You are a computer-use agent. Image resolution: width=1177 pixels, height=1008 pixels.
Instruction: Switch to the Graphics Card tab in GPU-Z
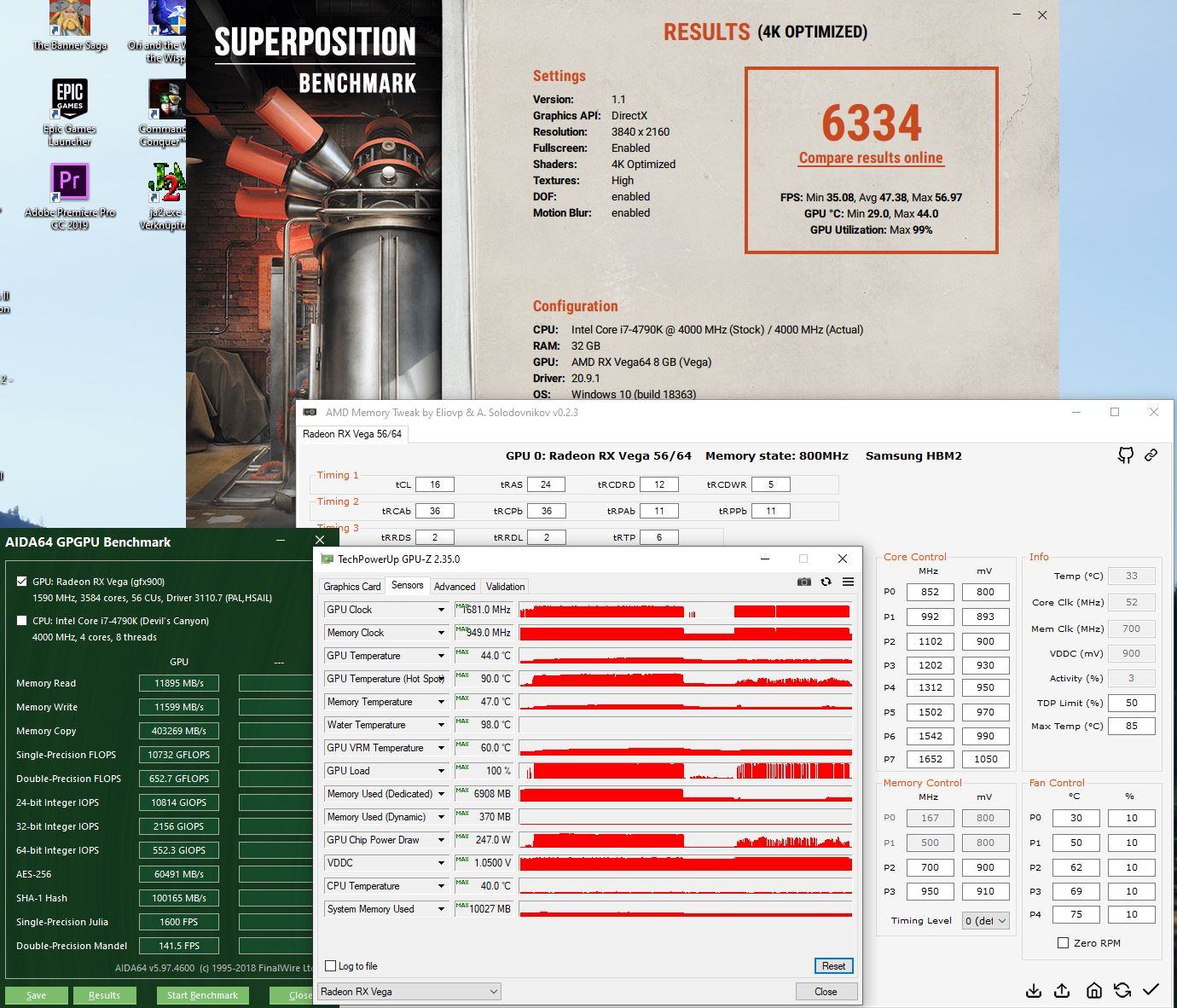click(352, 587)
